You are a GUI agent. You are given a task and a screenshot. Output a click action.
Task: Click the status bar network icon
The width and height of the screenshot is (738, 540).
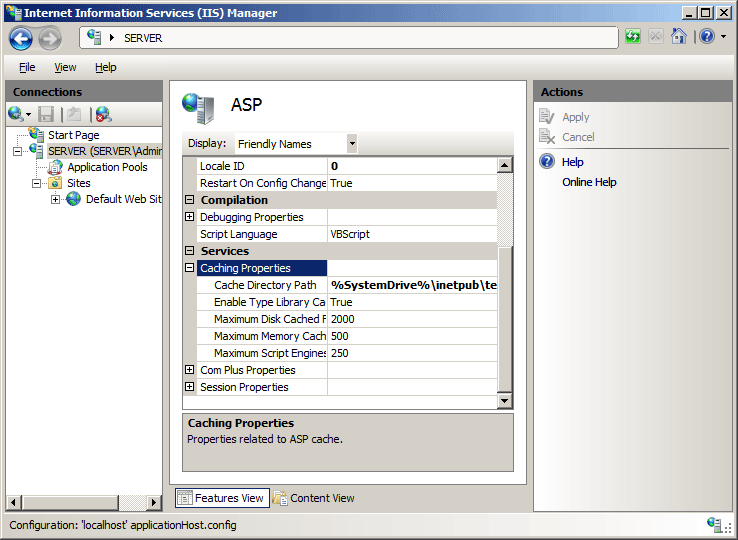tap(715, 524)
